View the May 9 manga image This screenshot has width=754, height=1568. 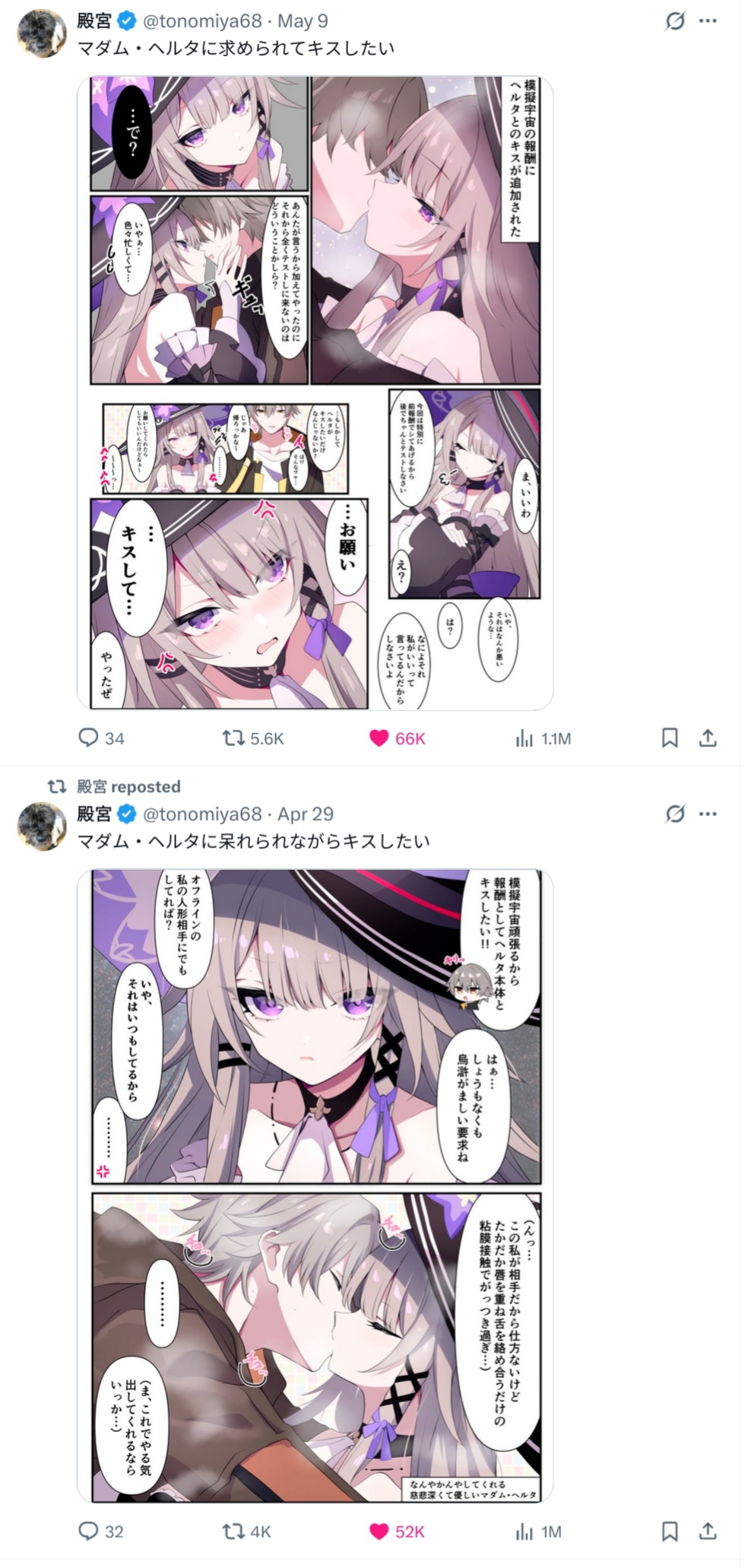pos(315,392)
